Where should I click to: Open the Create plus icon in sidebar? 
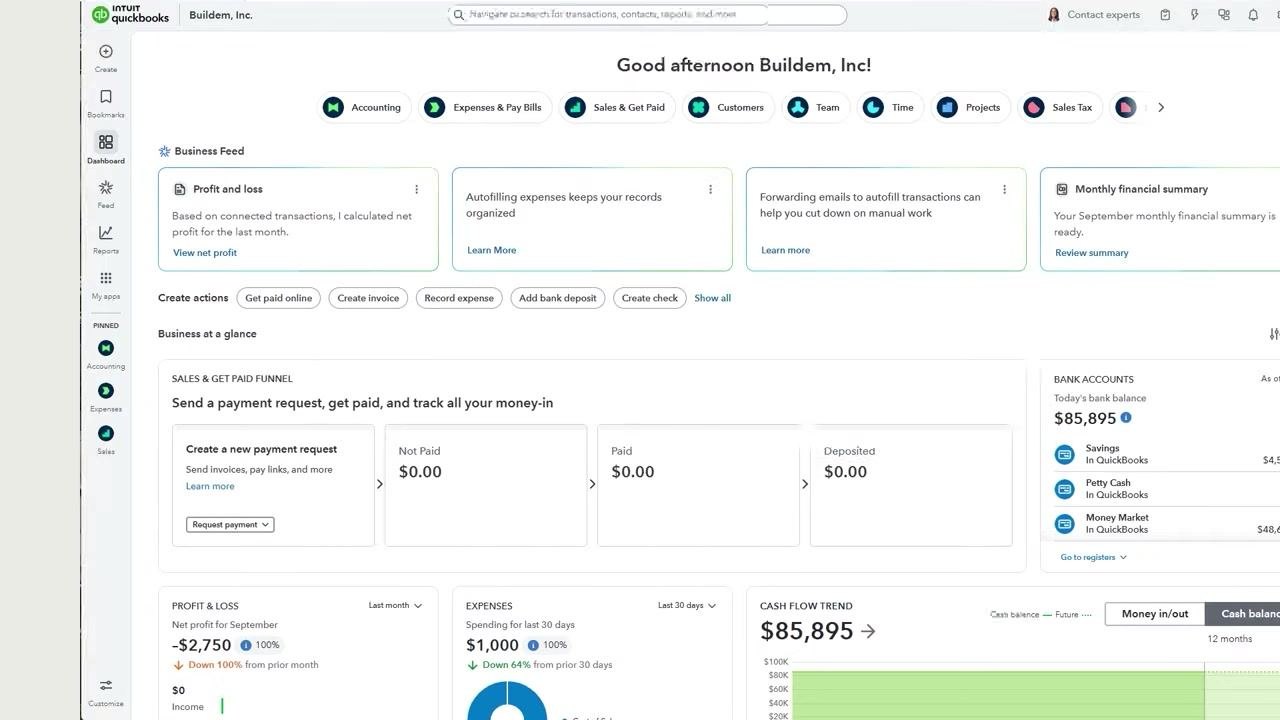[x=106, y=52]
